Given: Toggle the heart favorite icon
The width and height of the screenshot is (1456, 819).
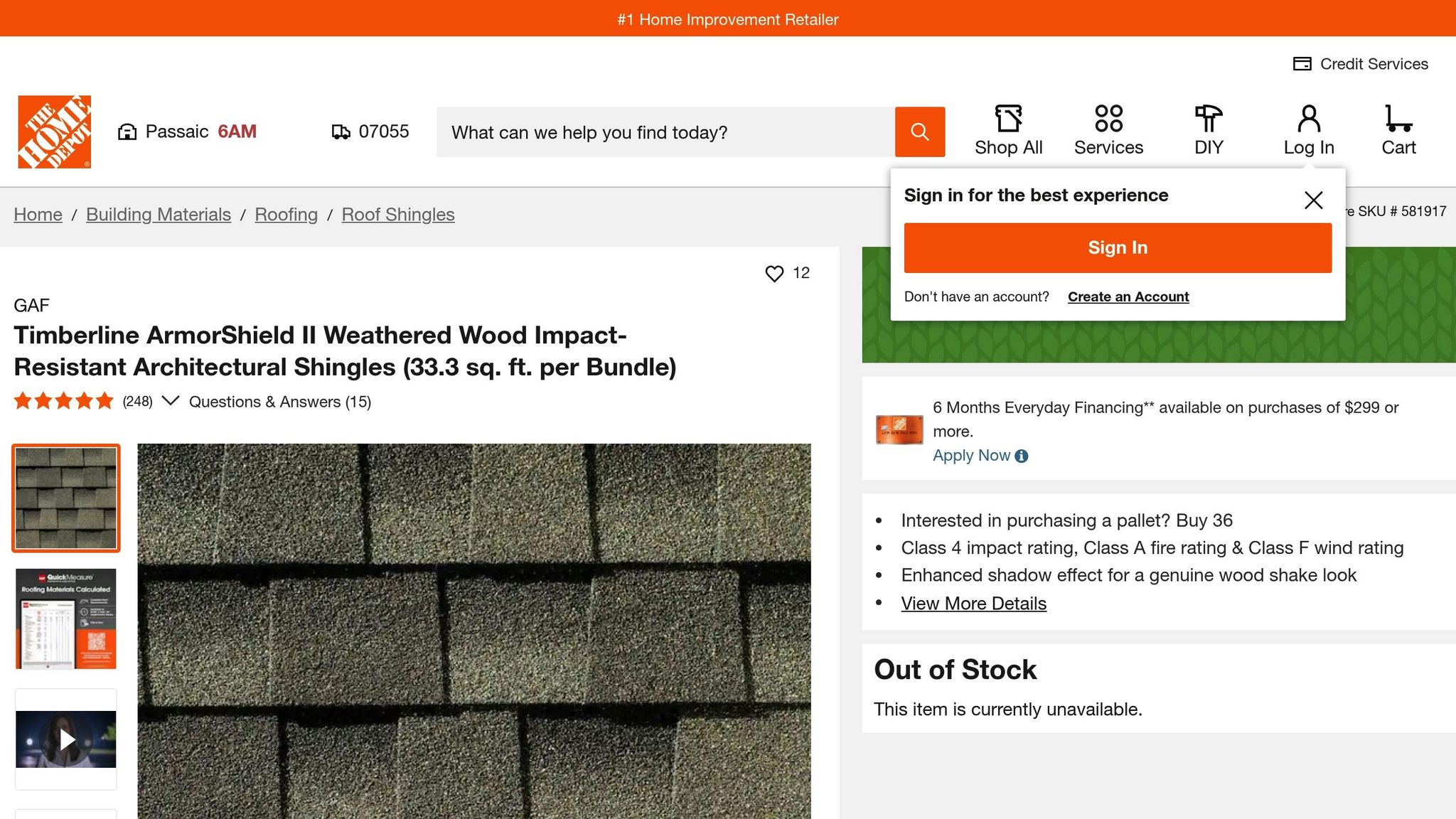Looking at the screenshot, I should tap(774, 274).
